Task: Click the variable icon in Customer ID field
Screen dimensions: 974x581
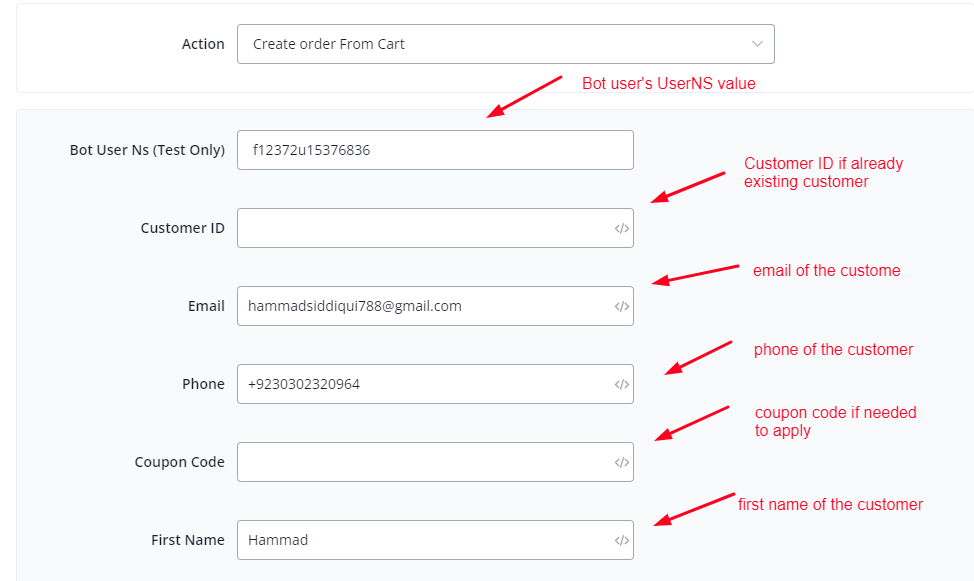Action: point(622,229)
